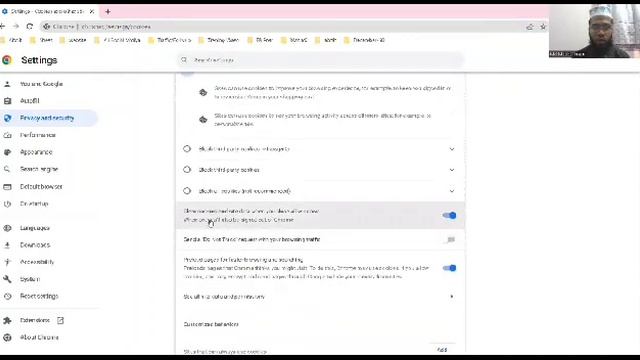Image resolution: width=640 pixels, height=360 pixels.
Task: Open Languages via its globe icon
Action: [x=7, y=228]
